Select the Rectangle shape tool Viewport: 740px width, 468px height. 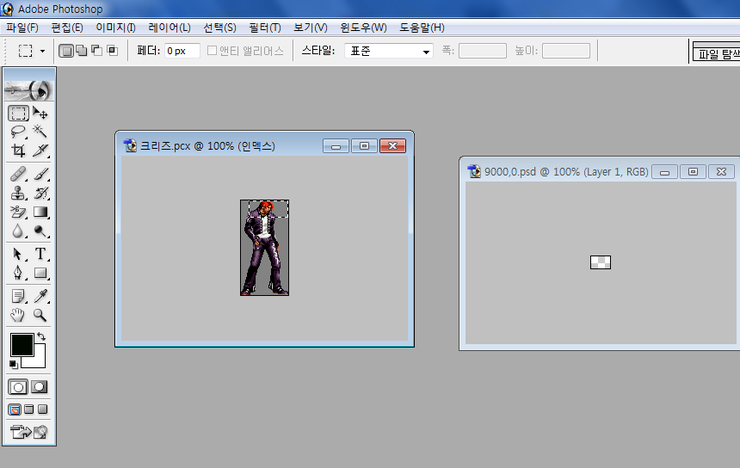pos(41,273)
